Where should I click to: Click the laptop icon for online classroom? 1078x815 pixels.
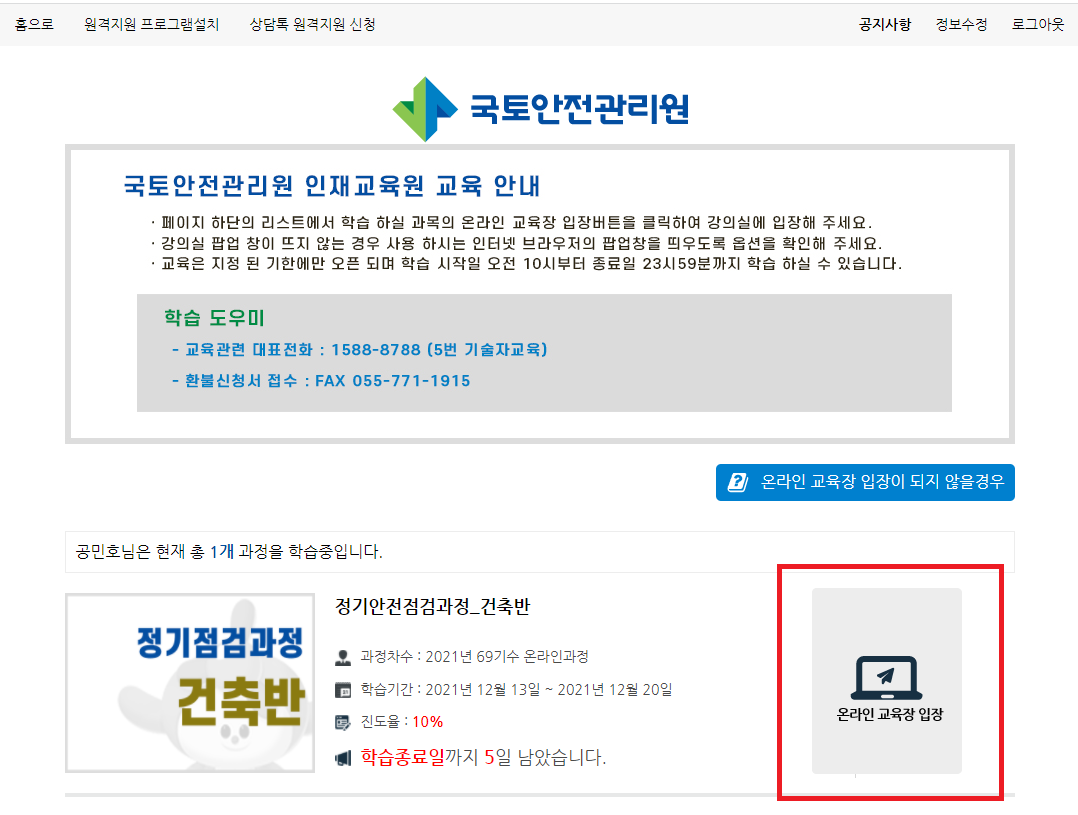pos(886,677)
